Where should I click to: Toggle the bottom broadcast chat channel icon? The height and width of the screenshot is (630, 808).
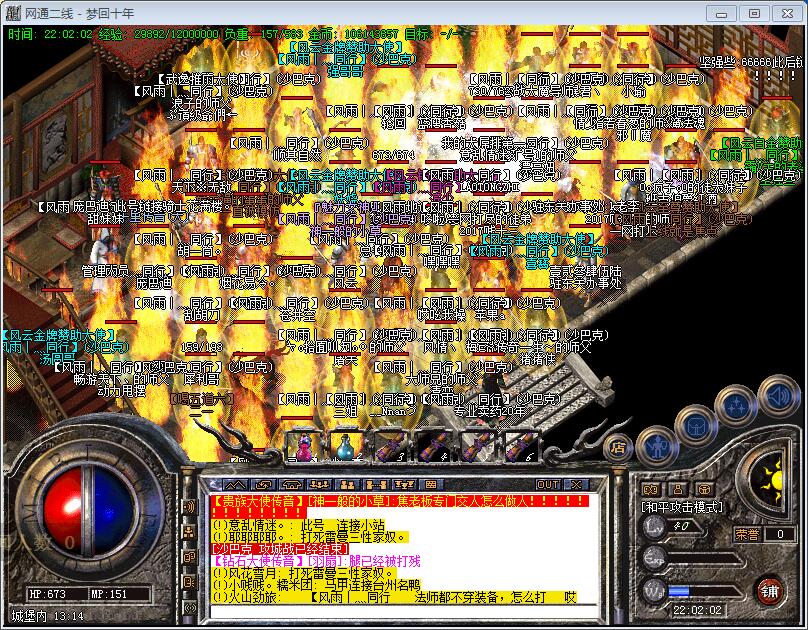pos(189,608)
